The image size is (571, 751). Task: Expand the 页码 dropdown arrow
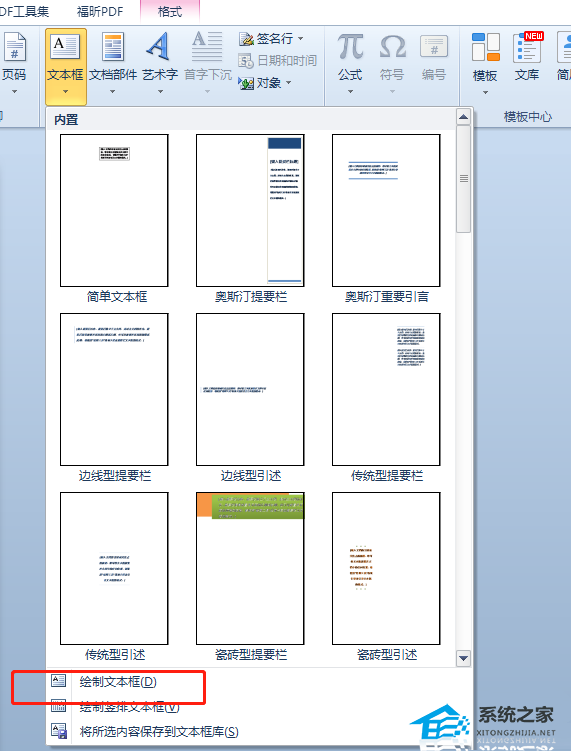click(14, 91)
